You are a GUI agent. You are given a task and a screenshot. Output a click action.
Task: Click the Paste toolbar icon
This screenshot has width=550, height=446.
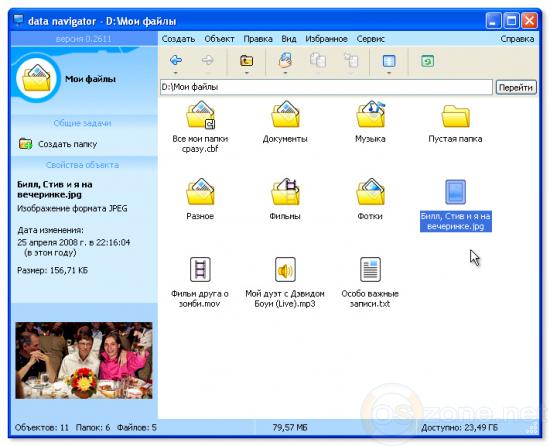pos(351,60)
